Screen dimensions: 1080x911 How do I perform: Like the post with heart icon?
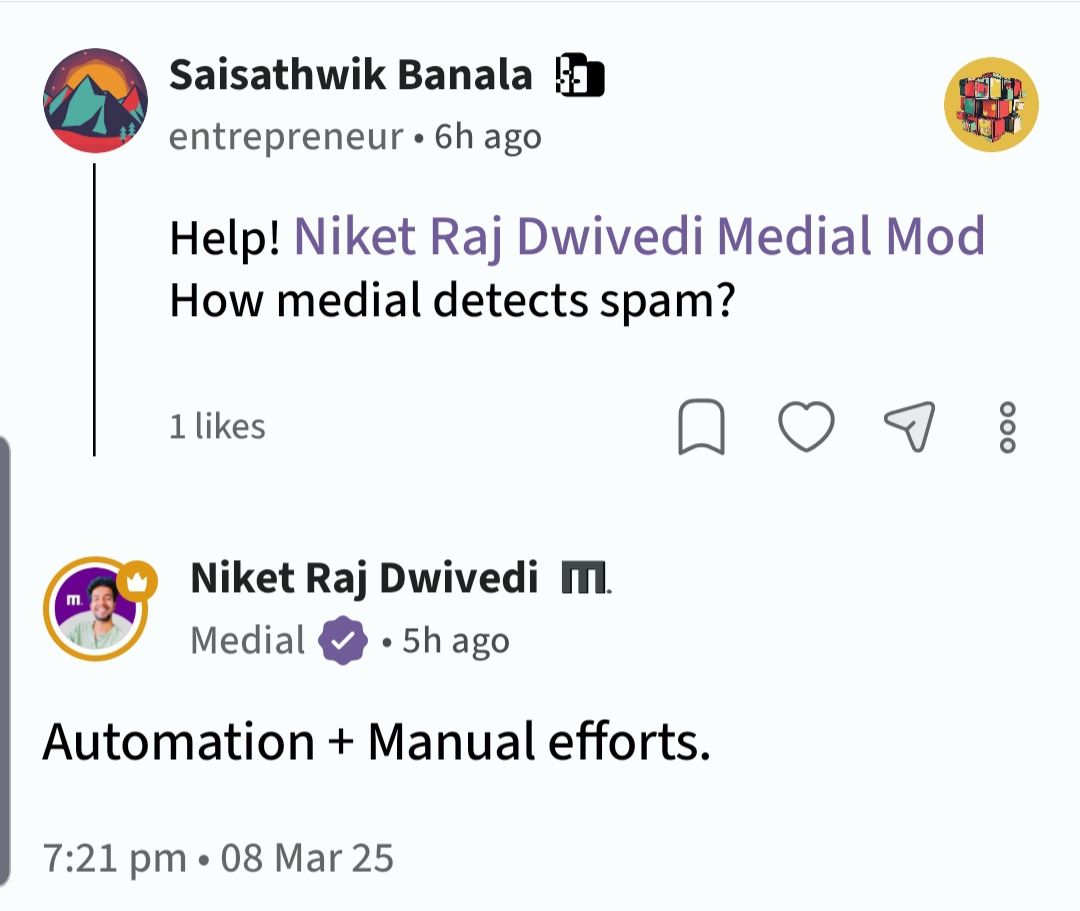pos(806,427)
